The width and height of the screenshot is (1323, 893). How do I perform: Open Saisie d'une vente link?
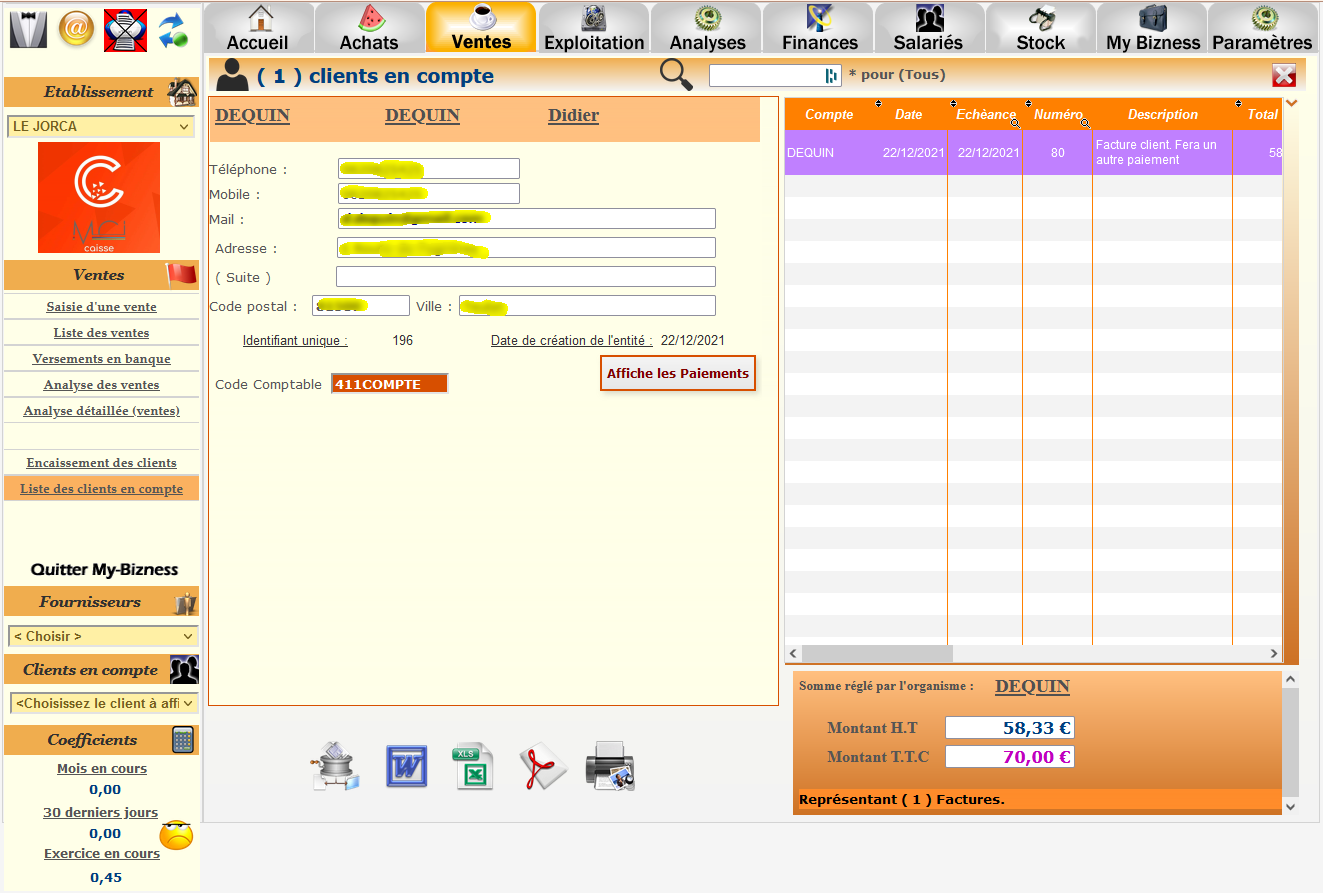101,307
